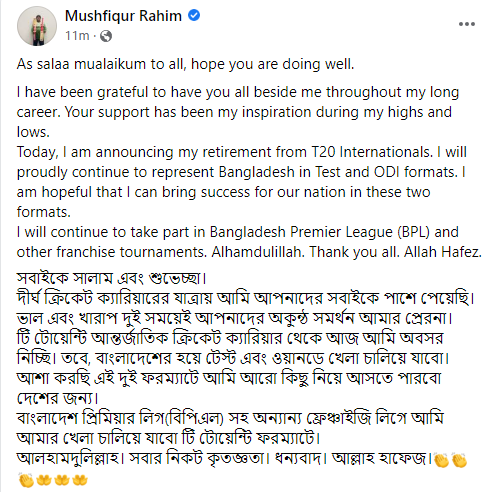The width and height of the screenshot is (498, 492).
Task: Click the second clapping emoji ending the আল্লাহ হাফেজ line
Action: pos(459,460)
